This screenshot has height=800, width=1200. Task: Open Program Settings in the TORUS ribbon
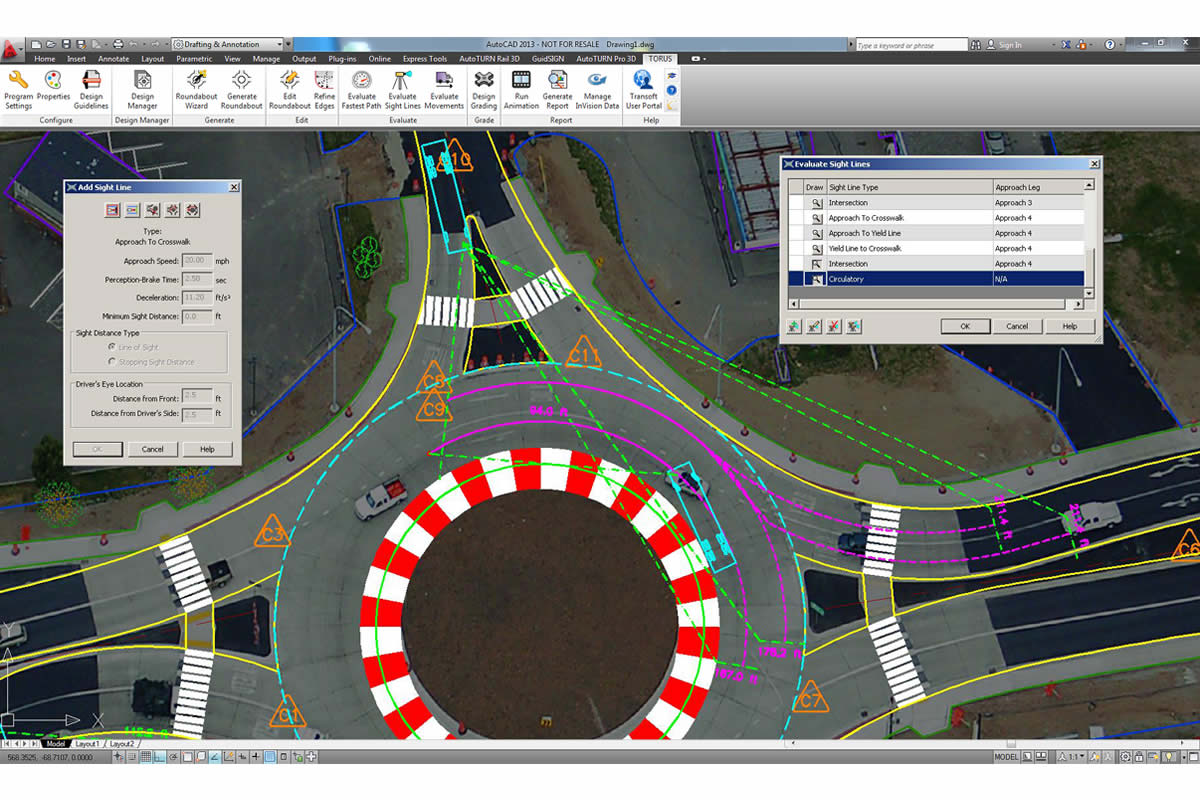(18, 89)
